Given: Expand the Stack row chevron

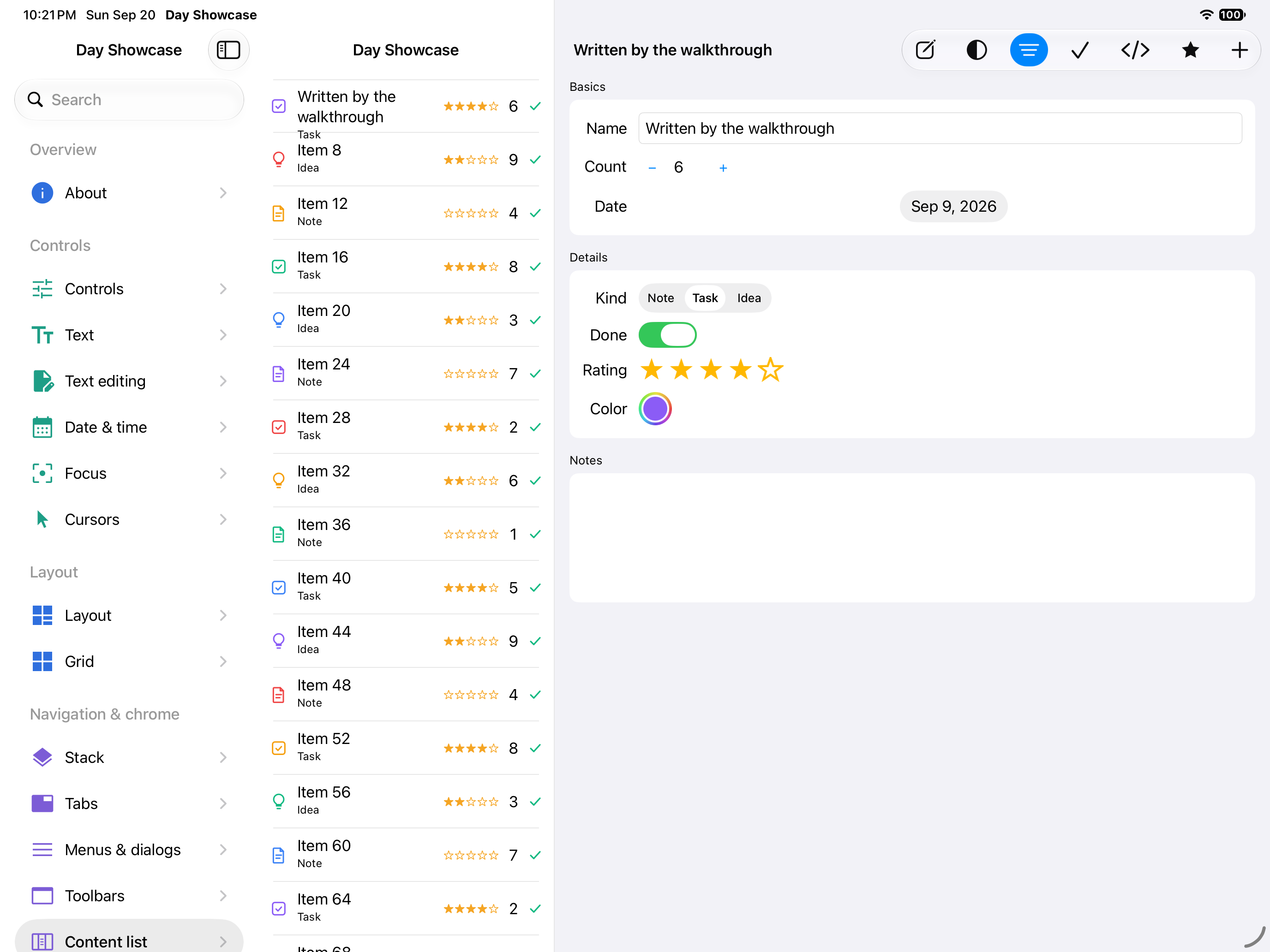Looking at the screenshot, I should coord(223,757).
